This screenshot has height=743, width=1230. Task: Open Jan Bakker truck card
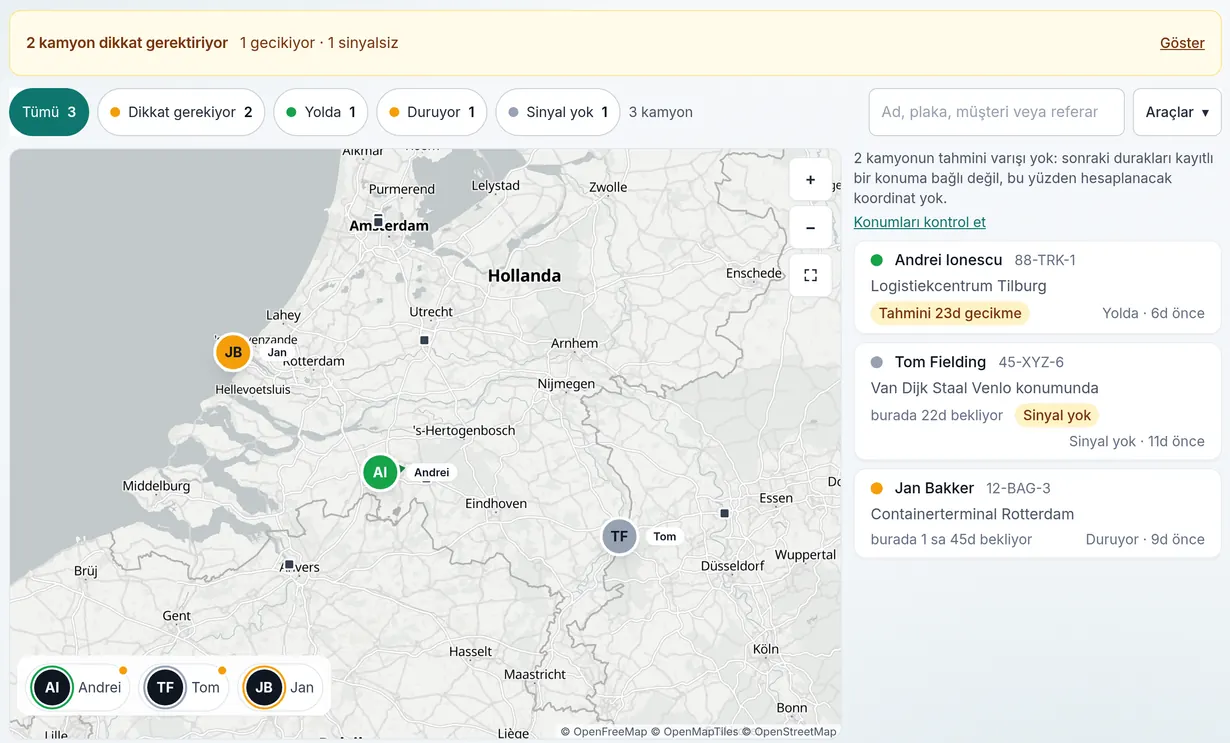(x=1038, y=514)
